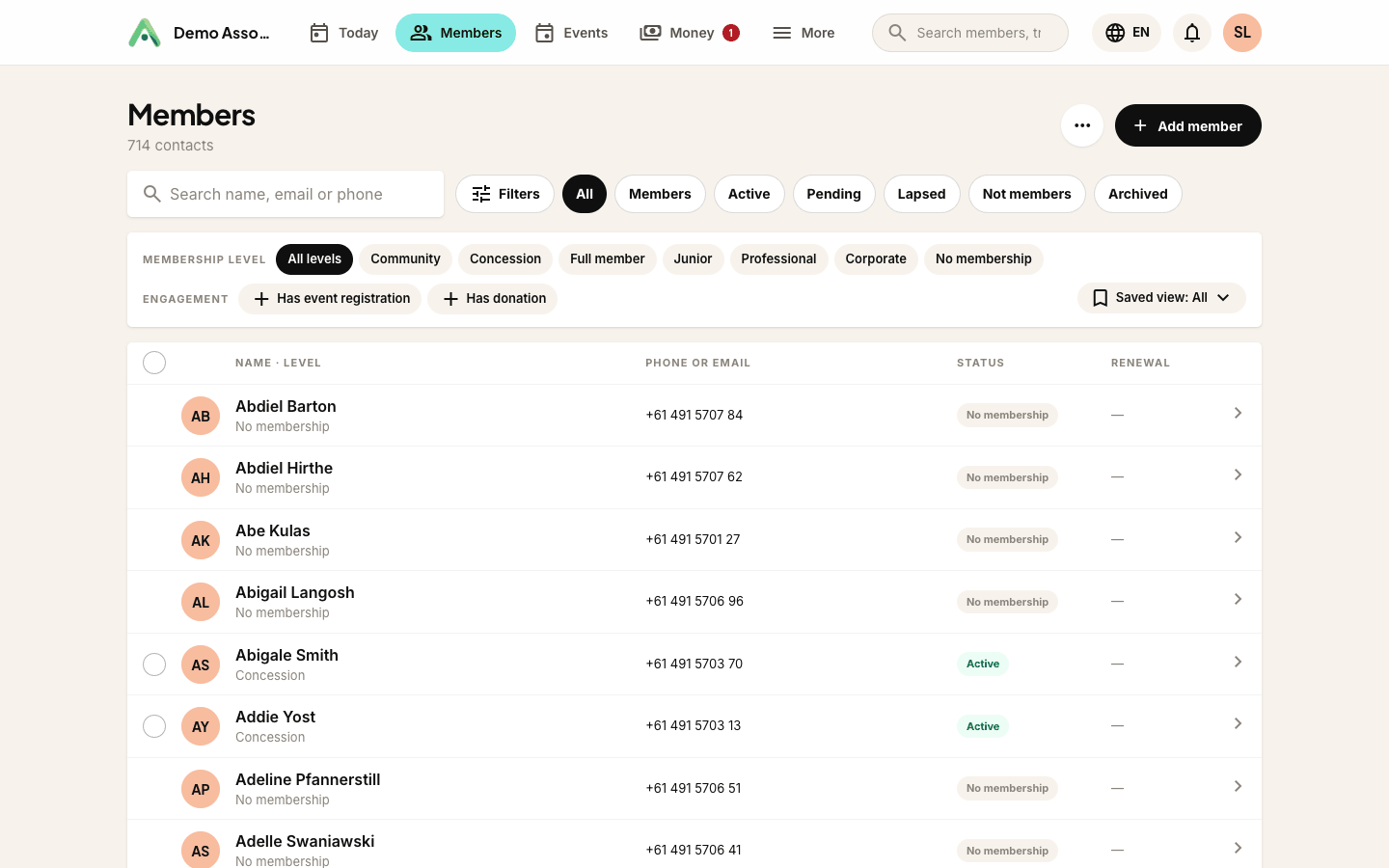Open the notifications bell
This screenshot has height=868, width=1389.
point(1192,33)
